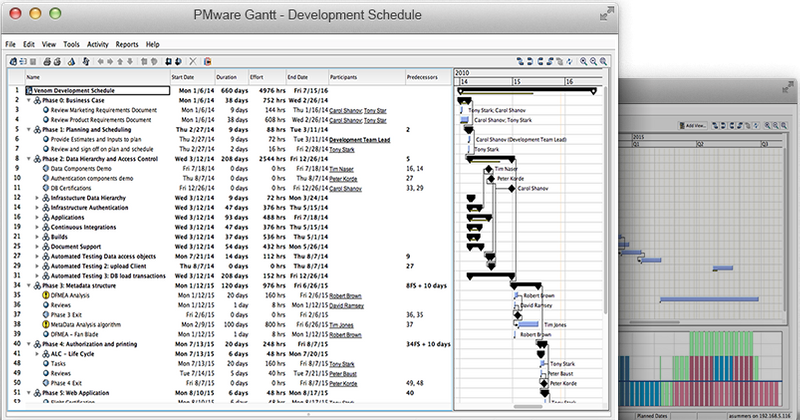Open the Development Team Lead participant link
This screenshot has height=420, width=800.
360,140
